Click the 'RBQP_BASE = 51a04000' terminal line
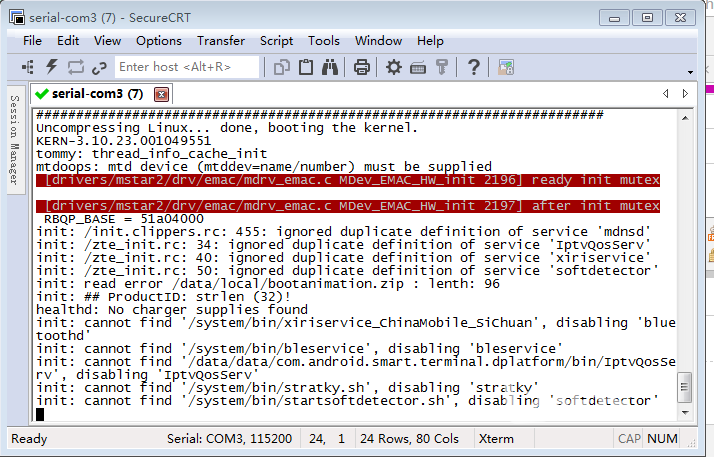 [x=123, y=219]
